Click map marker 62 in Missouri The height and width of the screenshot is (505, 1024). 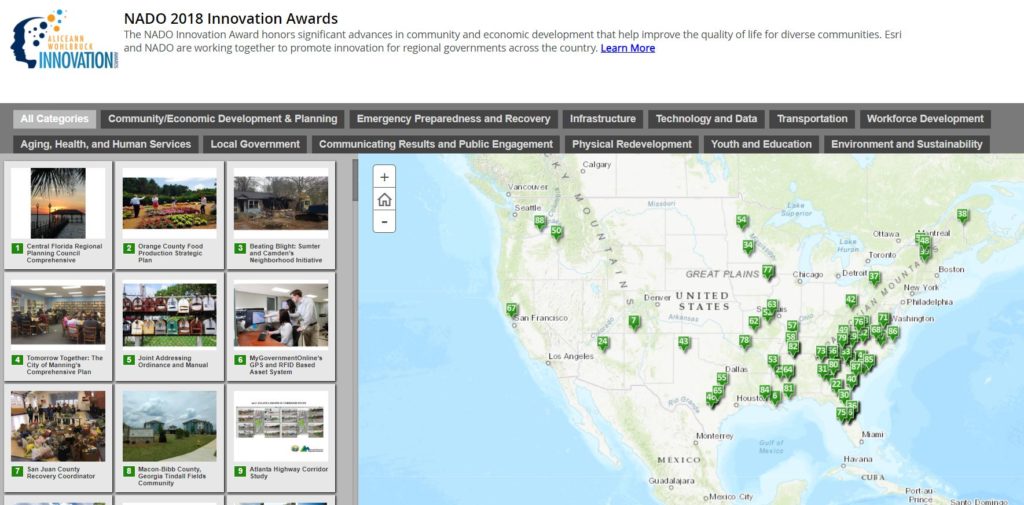(754, 323)
